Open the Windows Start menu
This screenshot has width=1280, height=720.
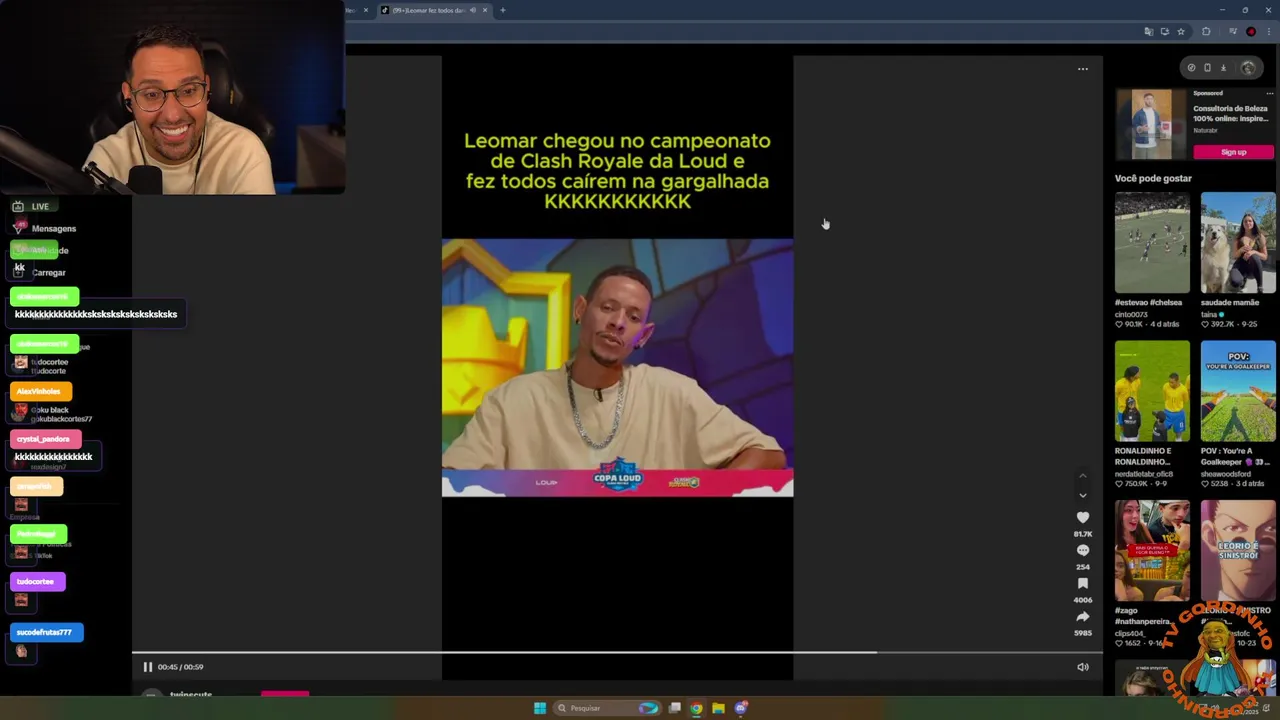tap(540, 708)
